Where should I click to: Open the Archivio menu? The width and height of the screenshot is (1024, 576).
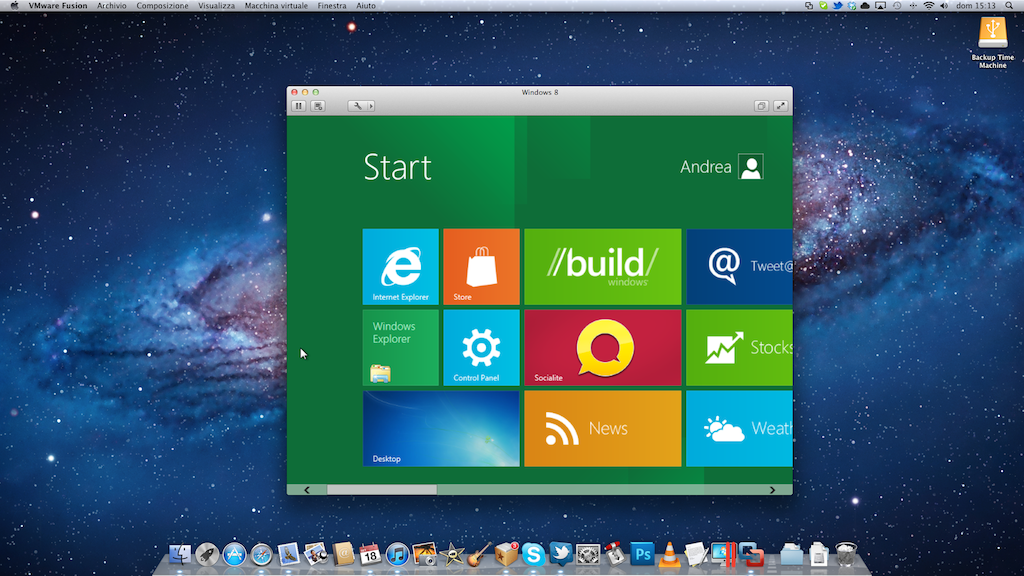click(x=112, y=6)
